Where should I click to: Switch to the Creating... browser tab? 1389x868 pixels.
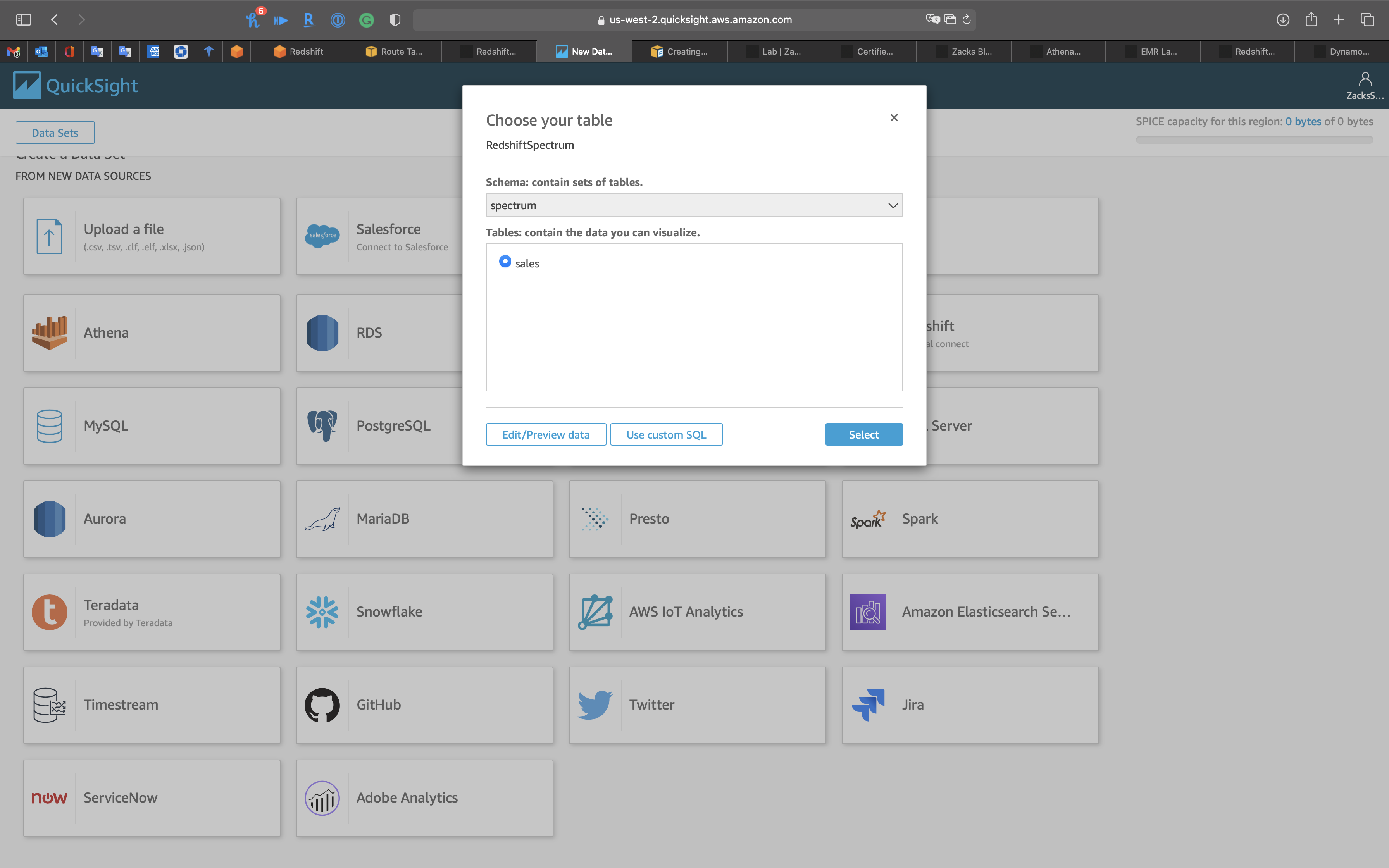(x=679, y=52)
